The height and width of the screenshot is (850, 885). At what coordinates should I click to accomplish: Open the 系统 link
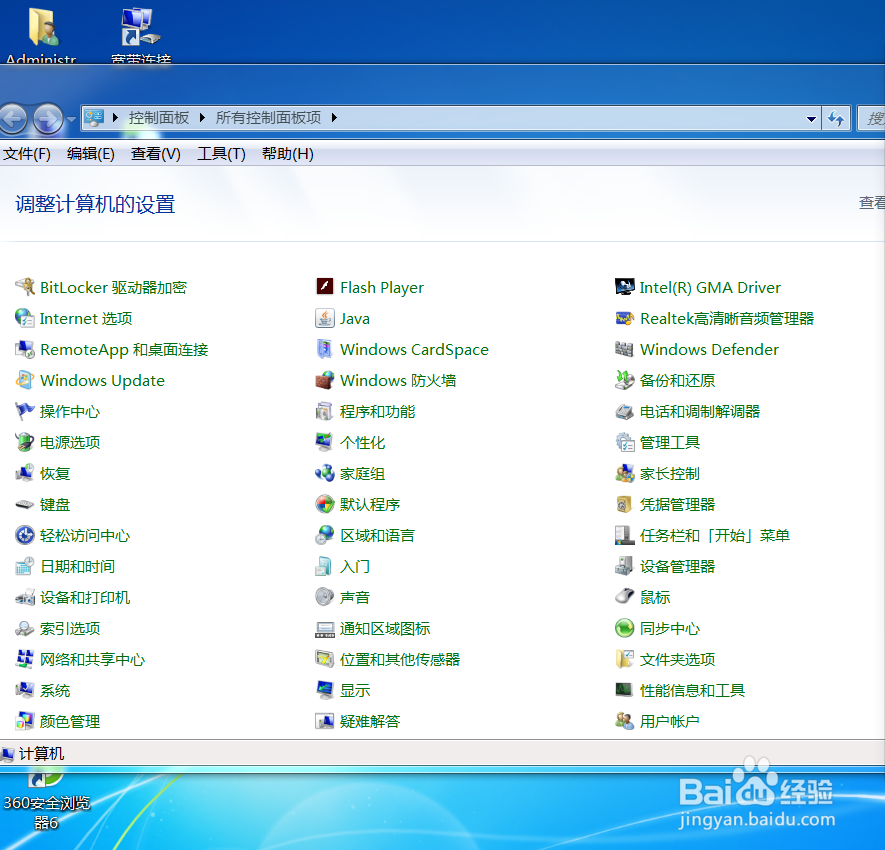[55, 690]
